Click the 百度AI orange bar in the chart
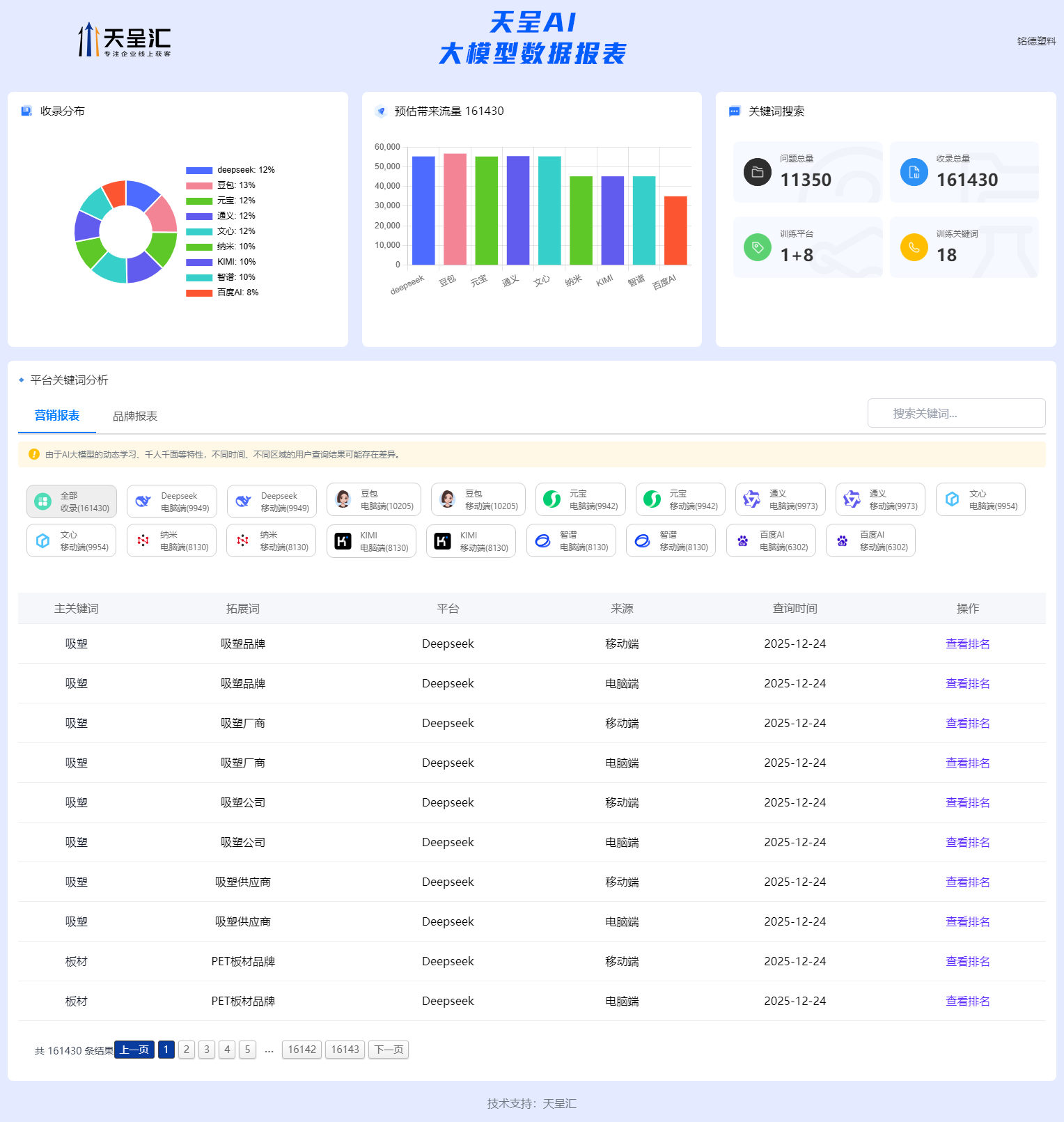1064x1122 pixels. (675, 231)
